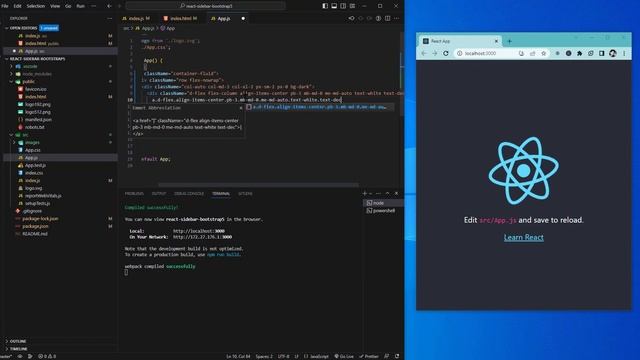Click Spaces: 2 in the status bar
Screen dimensions: 640x360
click(x=264, y=356)
